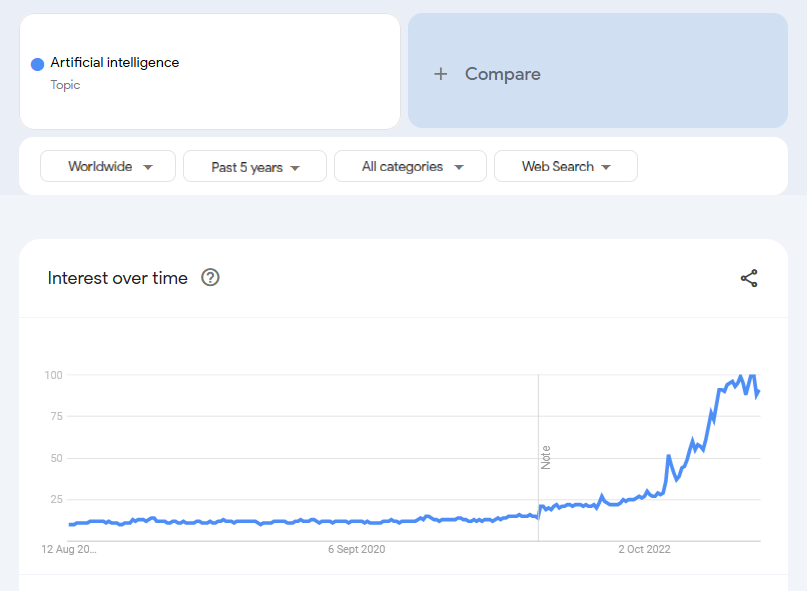Click the Compare label to add a term
This screenshot has width=807, height=591.
tap(502, 74)
